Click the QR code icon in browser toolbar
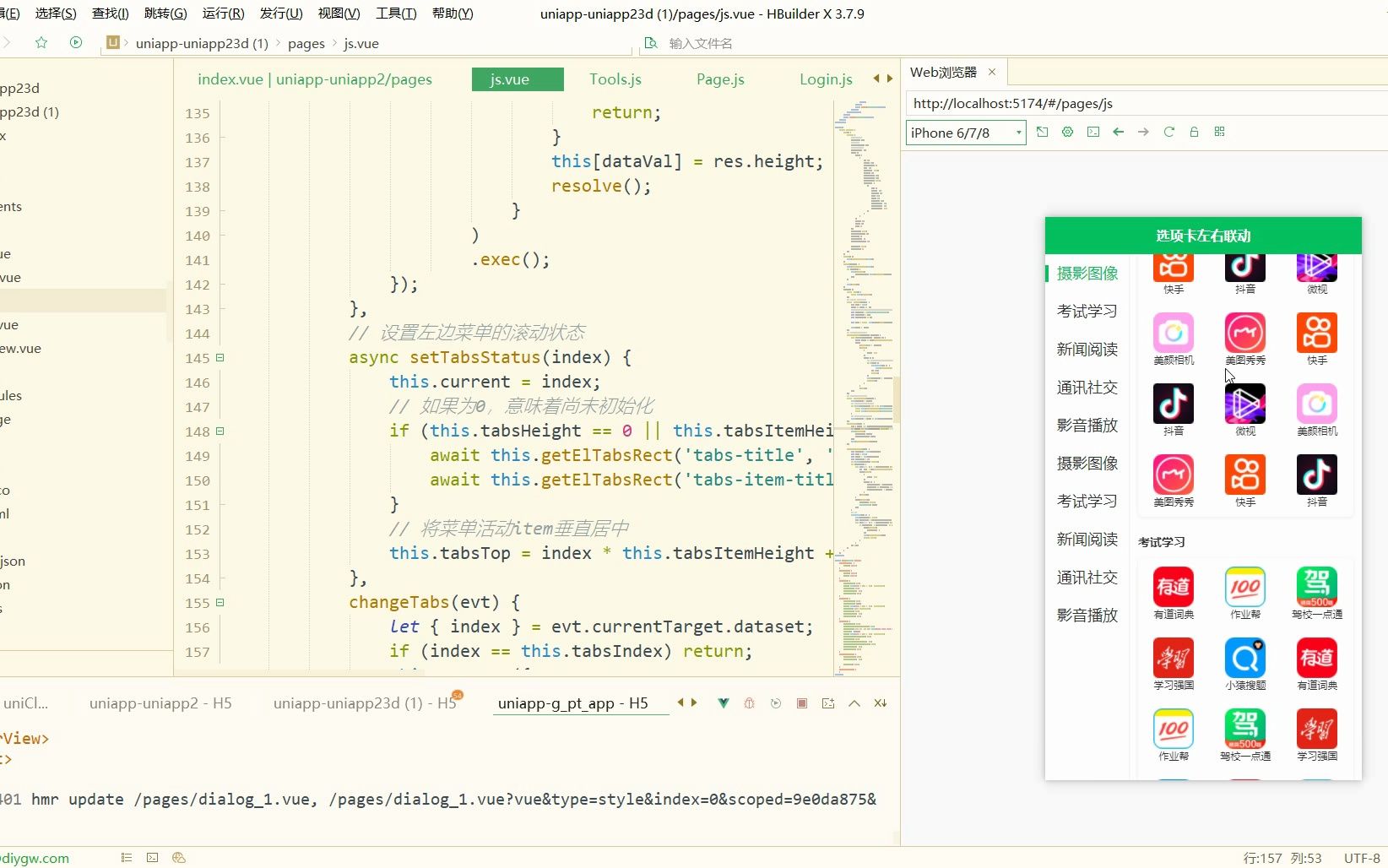Viewport: 1388px width, 868px height. coord(1220,132)
